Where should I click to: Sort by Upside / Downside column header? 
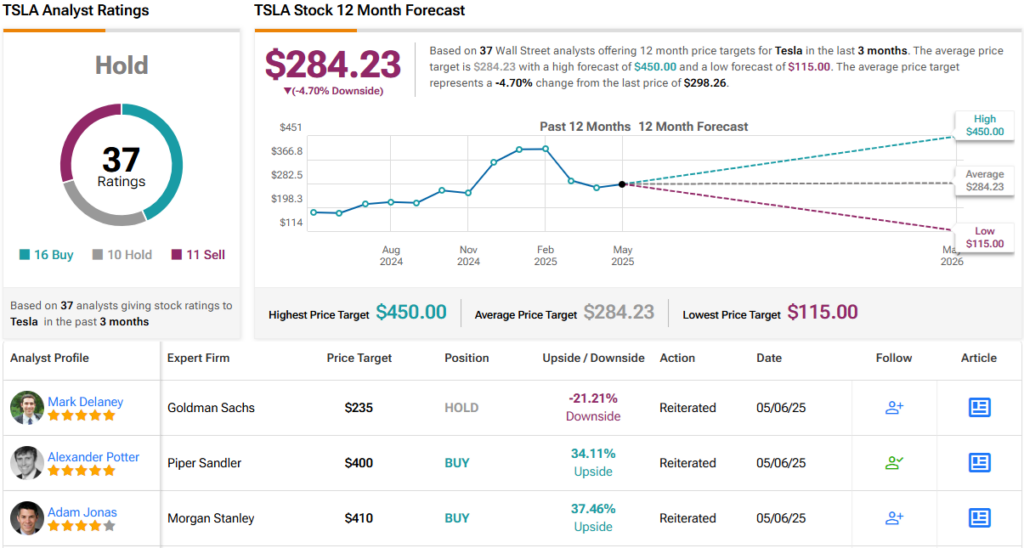pyautogui.click(x=593, y=358)
